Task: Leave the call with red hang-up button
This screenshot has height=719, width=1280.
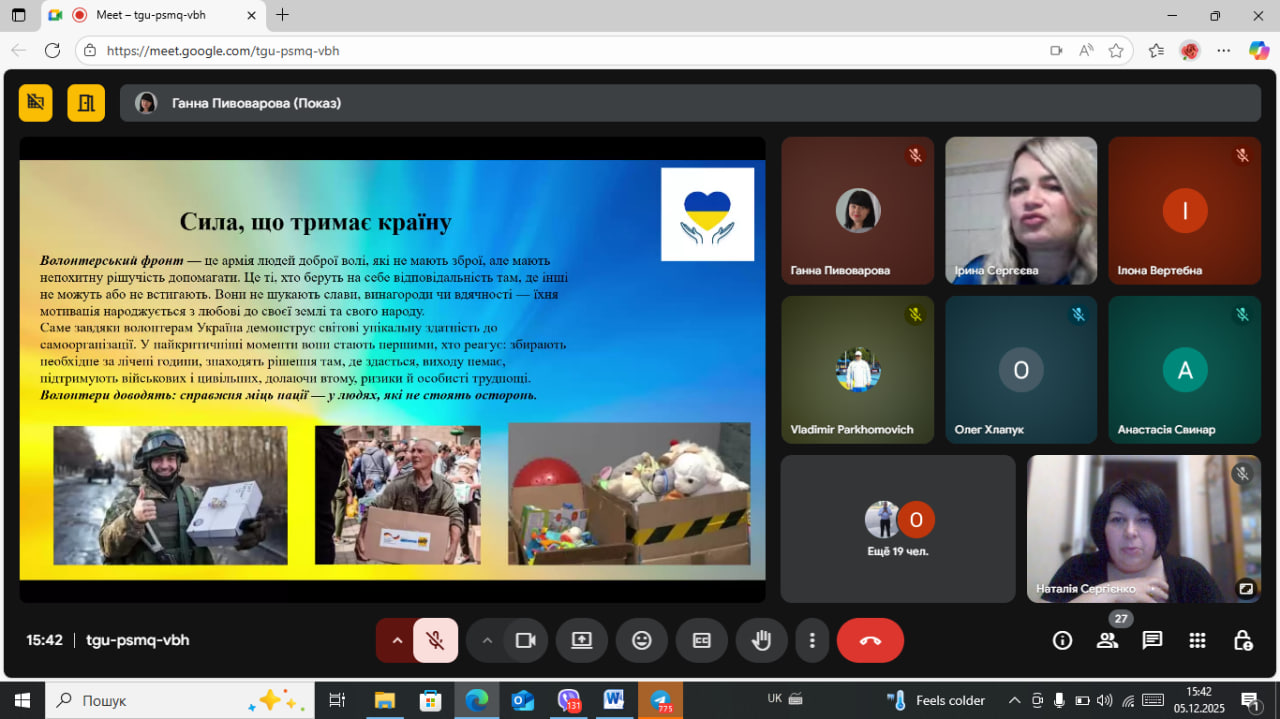Action: coord(870,640)
